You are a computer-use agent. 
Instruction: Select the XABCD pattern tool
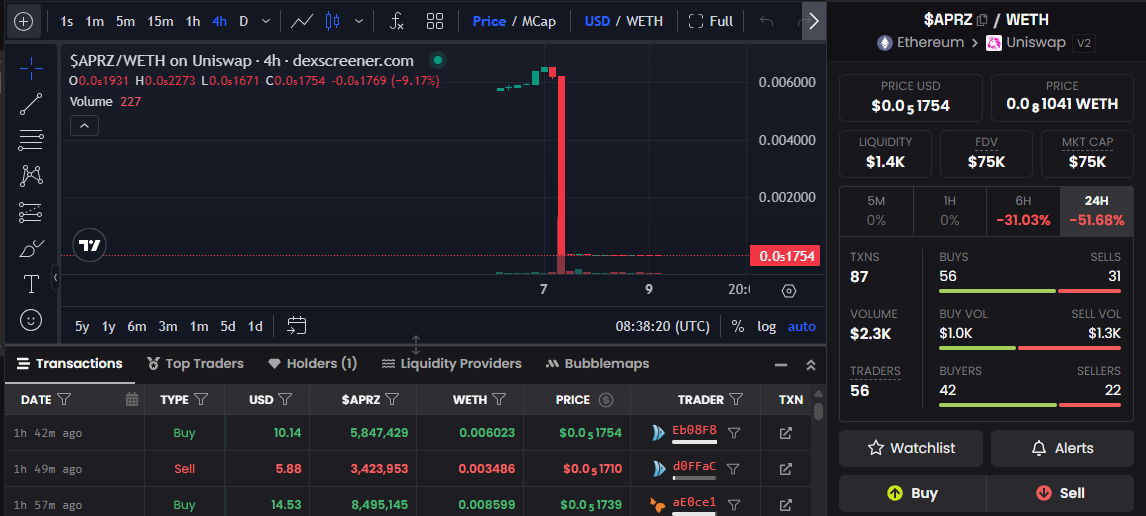click(31, 175)
